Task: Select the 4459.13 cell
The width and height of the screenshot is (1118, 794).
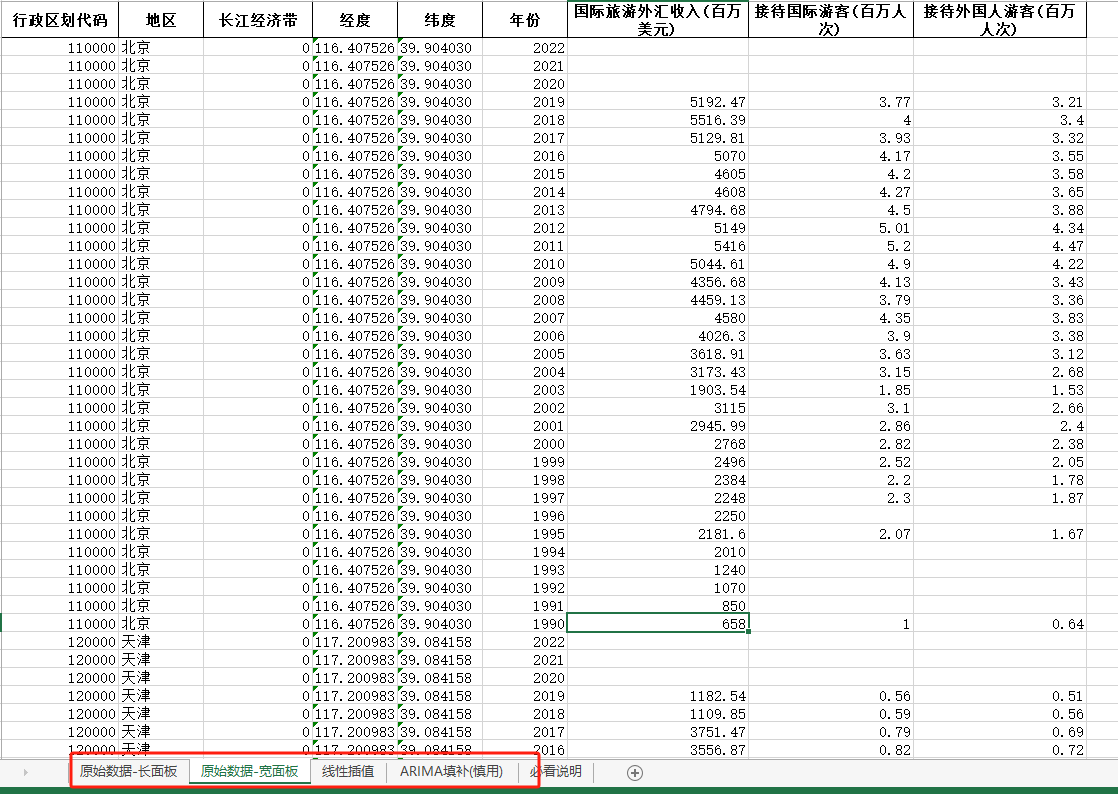Action: click(658, 300)
